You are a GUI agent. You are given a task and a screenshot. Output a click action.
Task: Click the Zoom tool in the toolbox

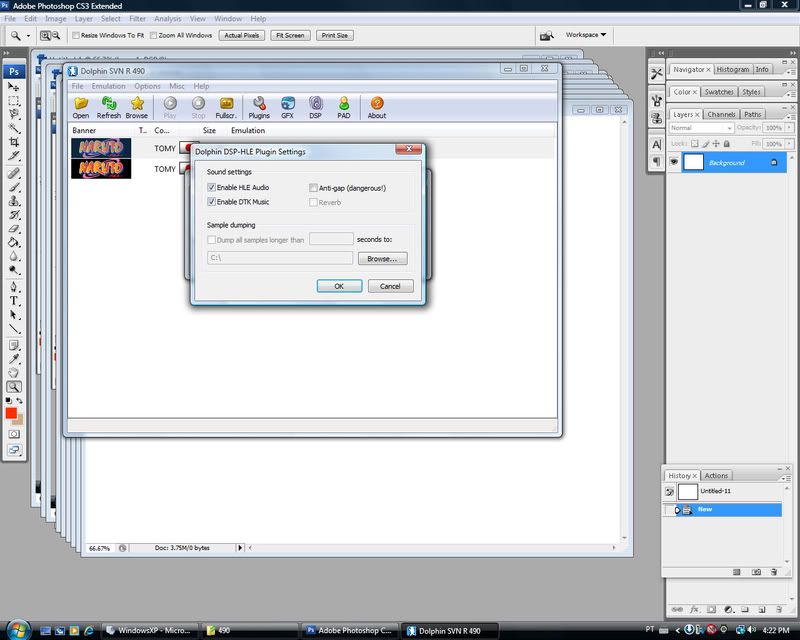(x=13, y=387)
